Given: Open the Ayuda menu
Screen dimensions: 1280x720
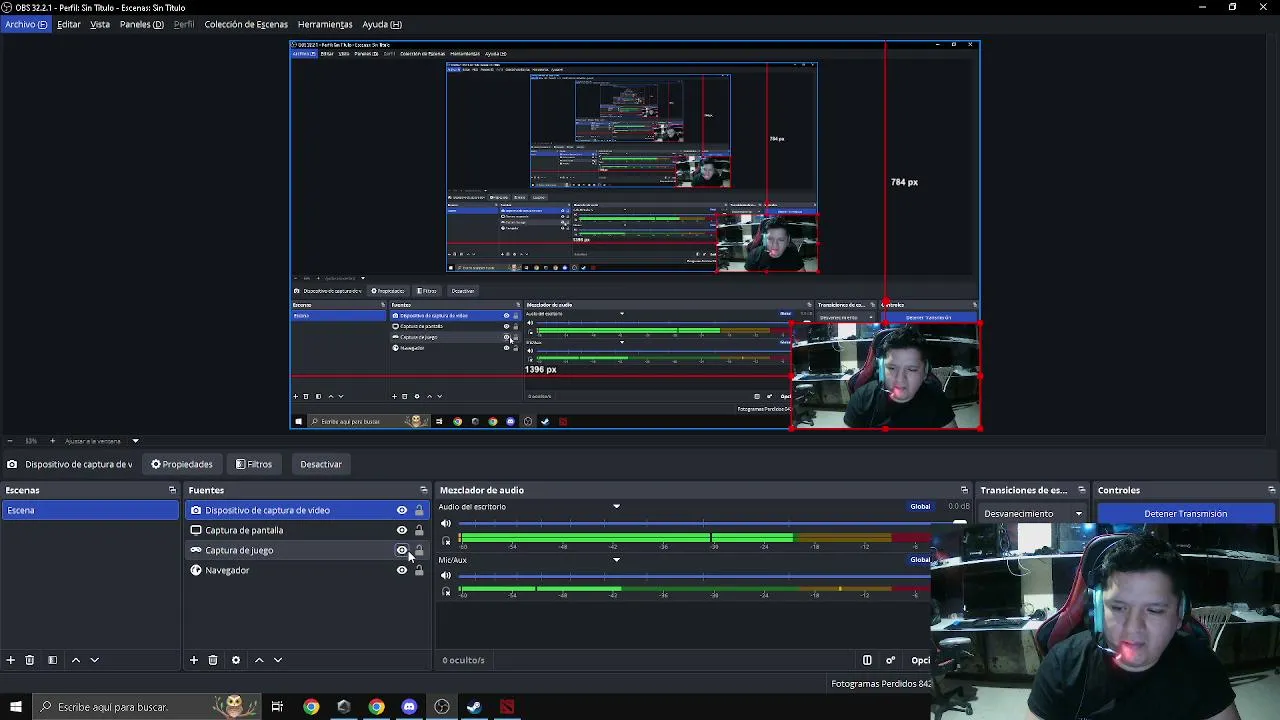Looking at the screenshot, I should (x=382, y=24).
